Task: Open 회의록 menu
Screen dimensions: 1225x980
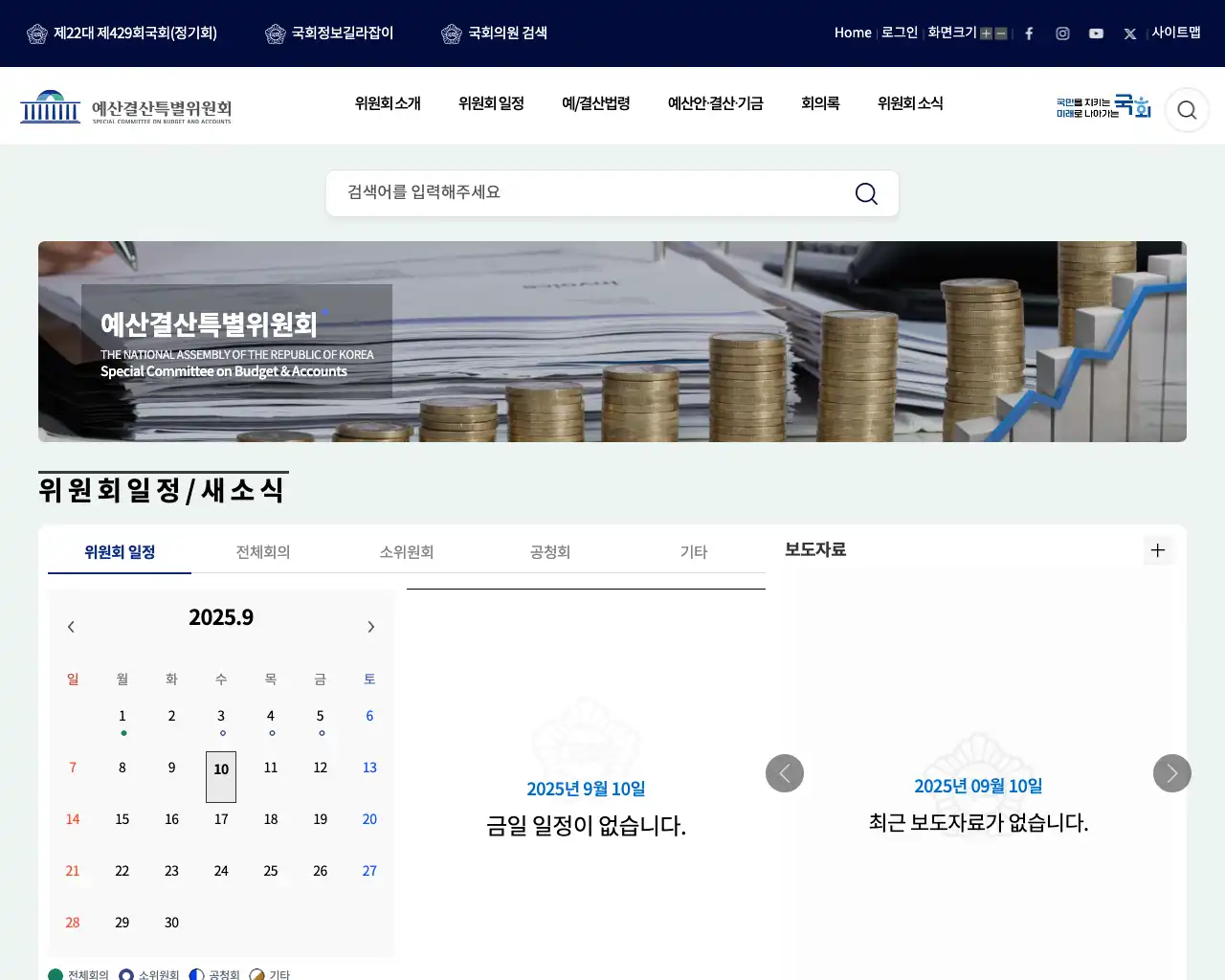Action: pyautogui.click(x=820, y=103)
